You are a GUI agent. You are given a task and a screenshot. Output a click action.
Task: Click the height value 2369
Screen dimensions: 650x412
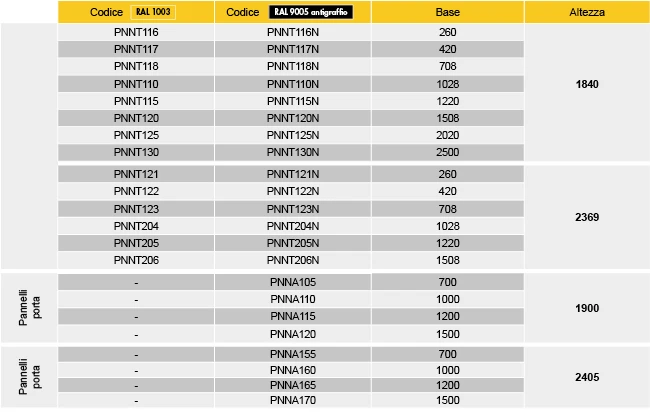587,217
